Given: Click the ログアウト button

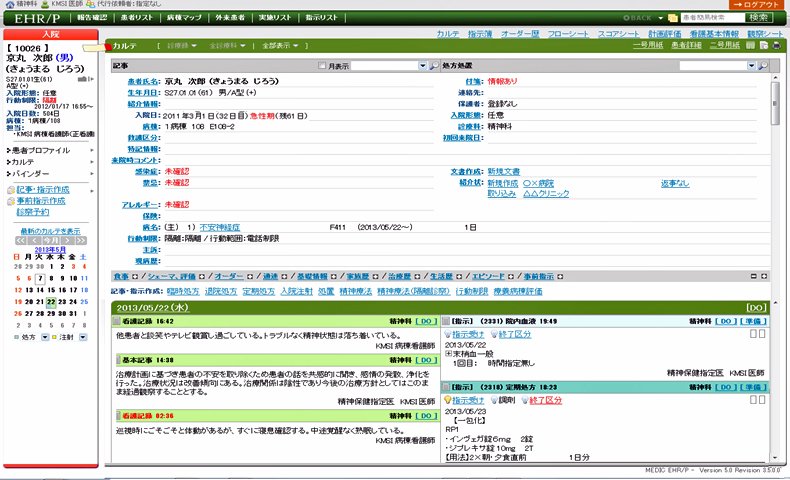Looking at the screenshot, I should 755,5.
